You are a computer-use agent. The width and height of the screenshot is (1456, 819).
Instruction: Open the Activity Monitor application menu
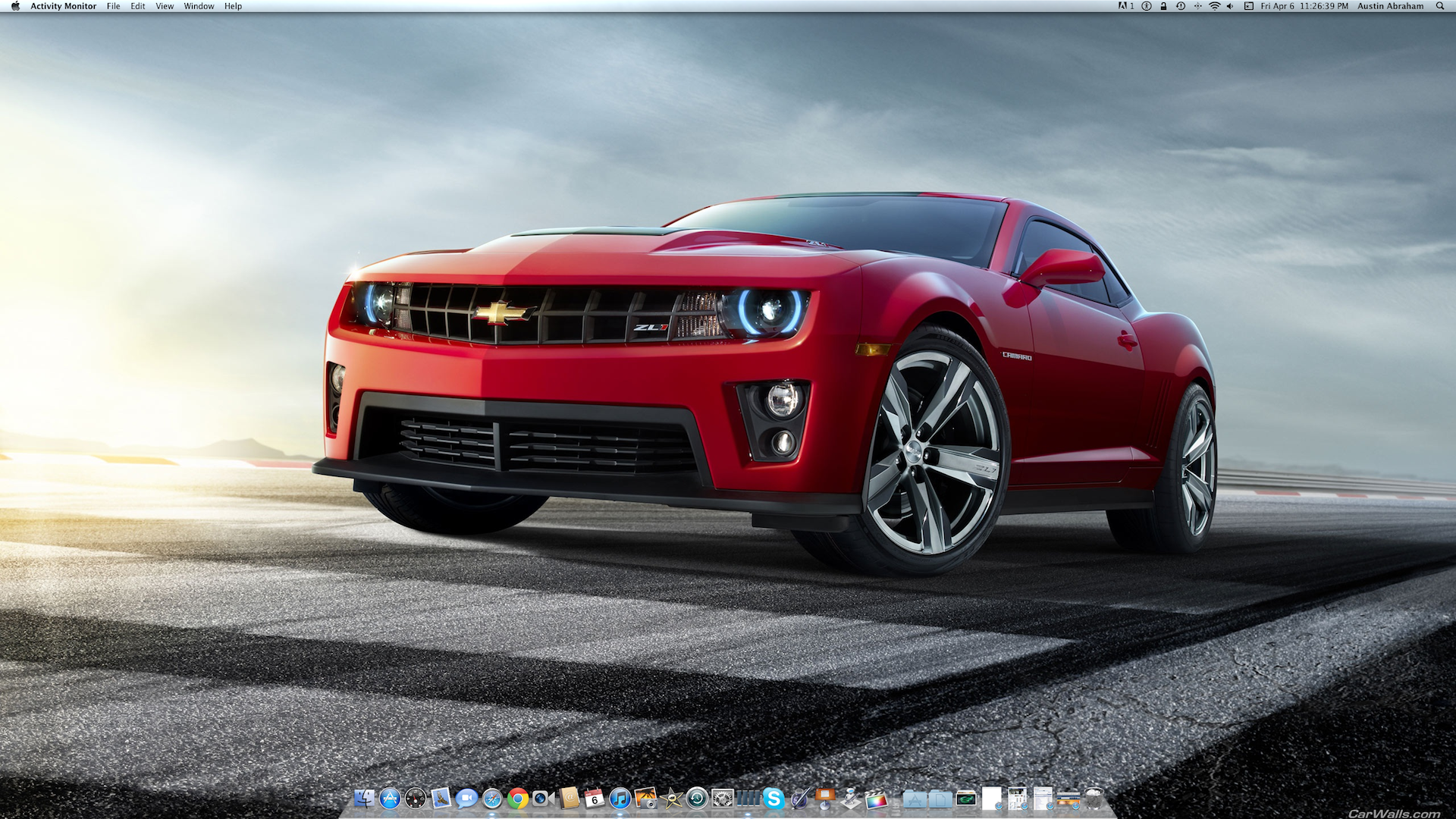pos(63,6)
